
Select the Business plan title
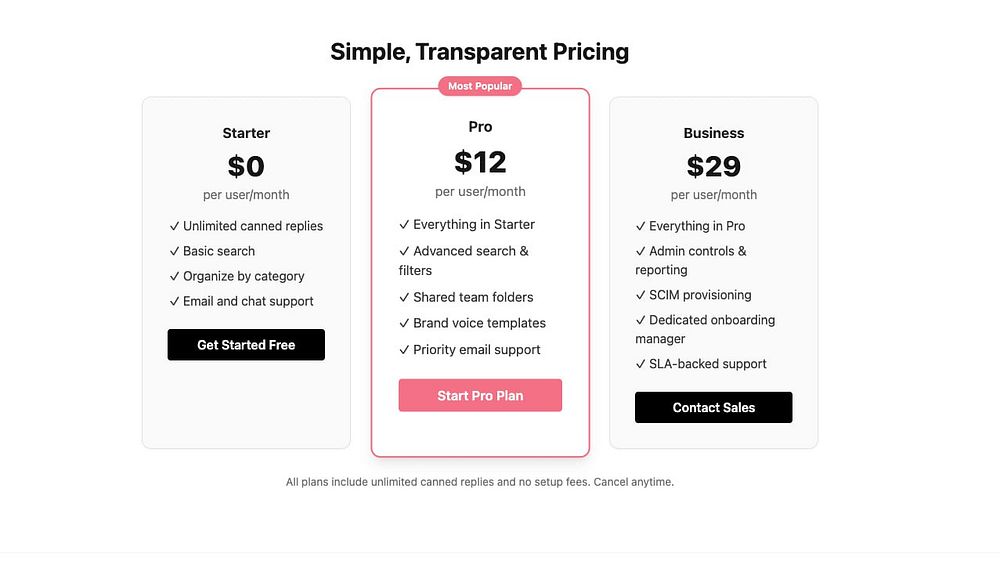pyautogui.click(x=714, y=133)
